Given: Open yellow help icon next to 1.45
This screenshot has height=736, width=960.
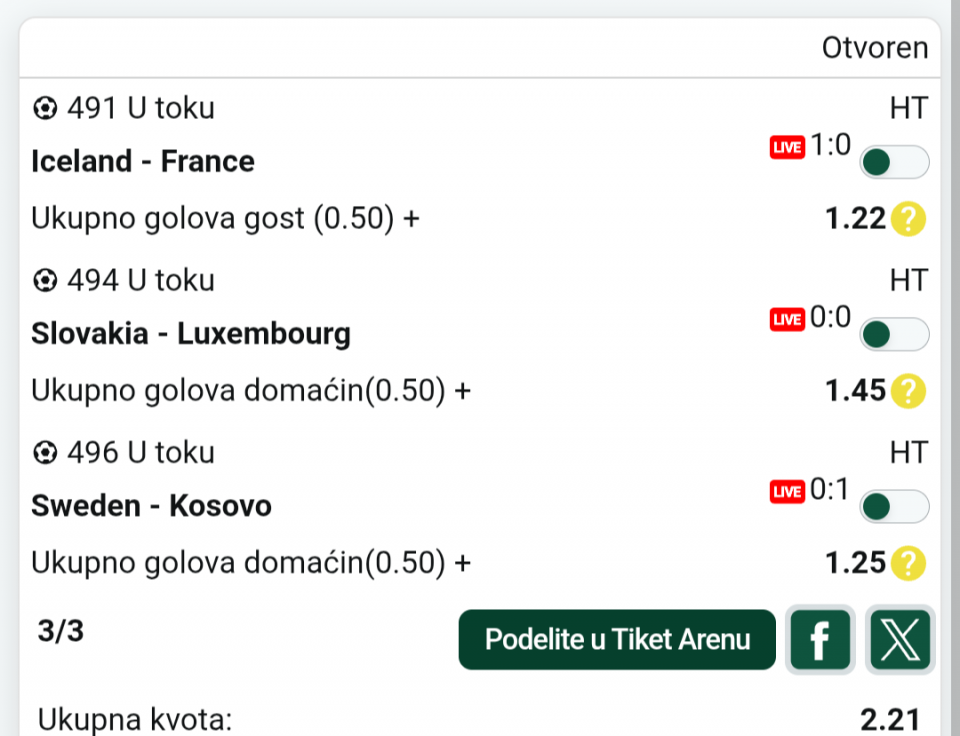Looking at the screenshot, I should click(x=908, y=391).
